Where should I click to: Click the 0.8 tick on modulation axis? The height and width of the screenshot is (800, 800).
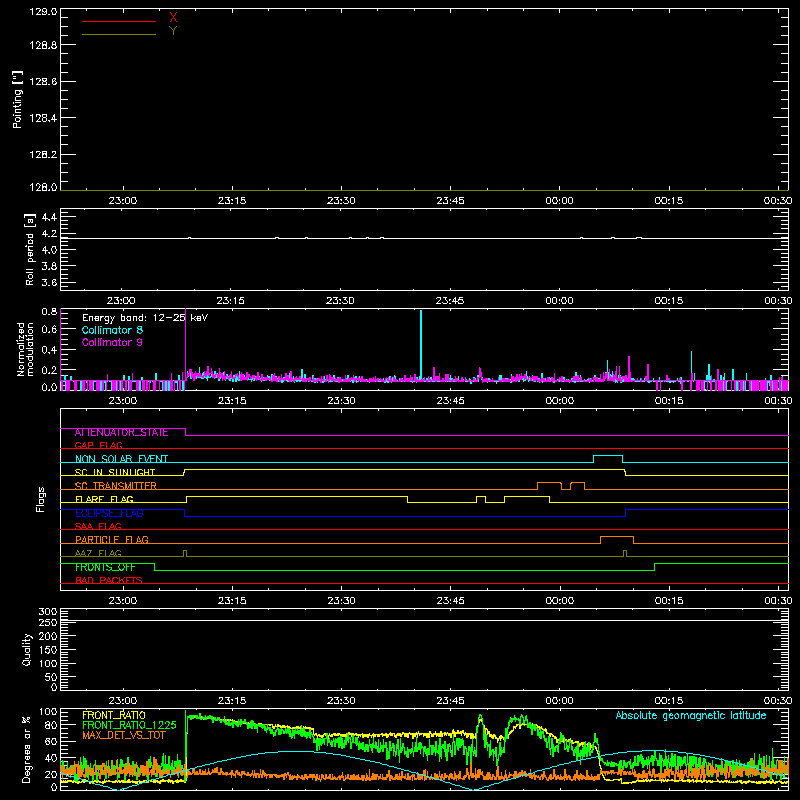pyautogui.click(x=49, y=311)
